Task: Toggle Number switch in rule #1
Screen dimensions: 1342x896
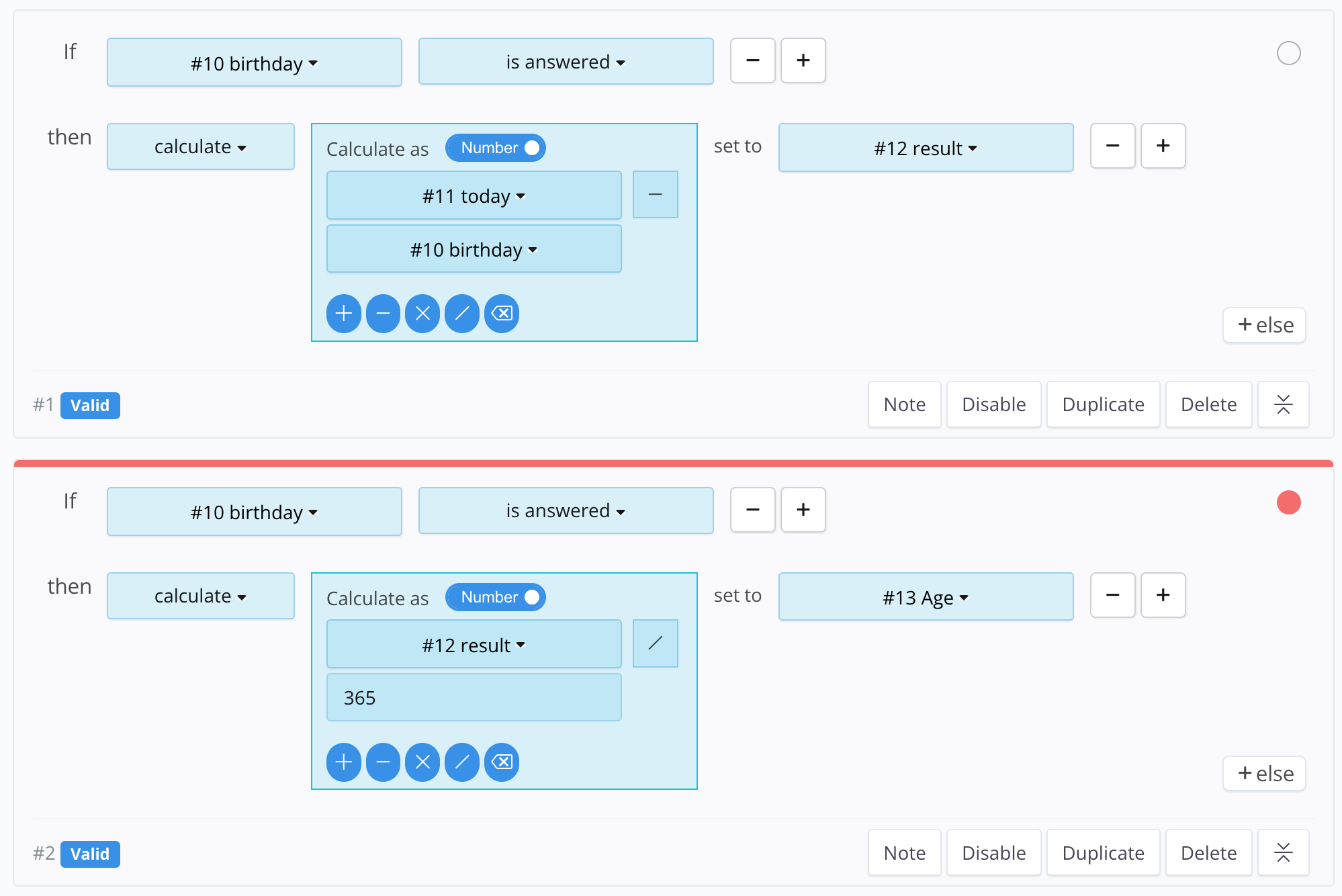Action: coord(496,148)
